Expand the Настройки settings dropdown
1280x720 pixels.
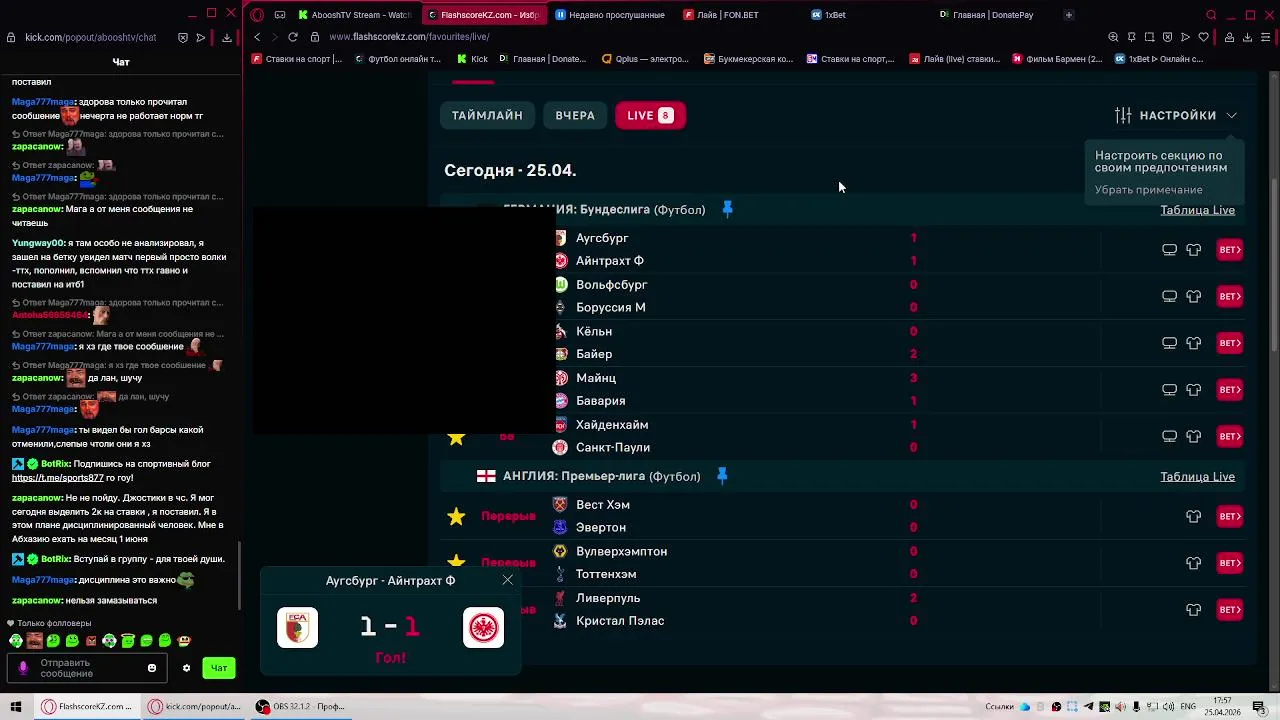1176,115
